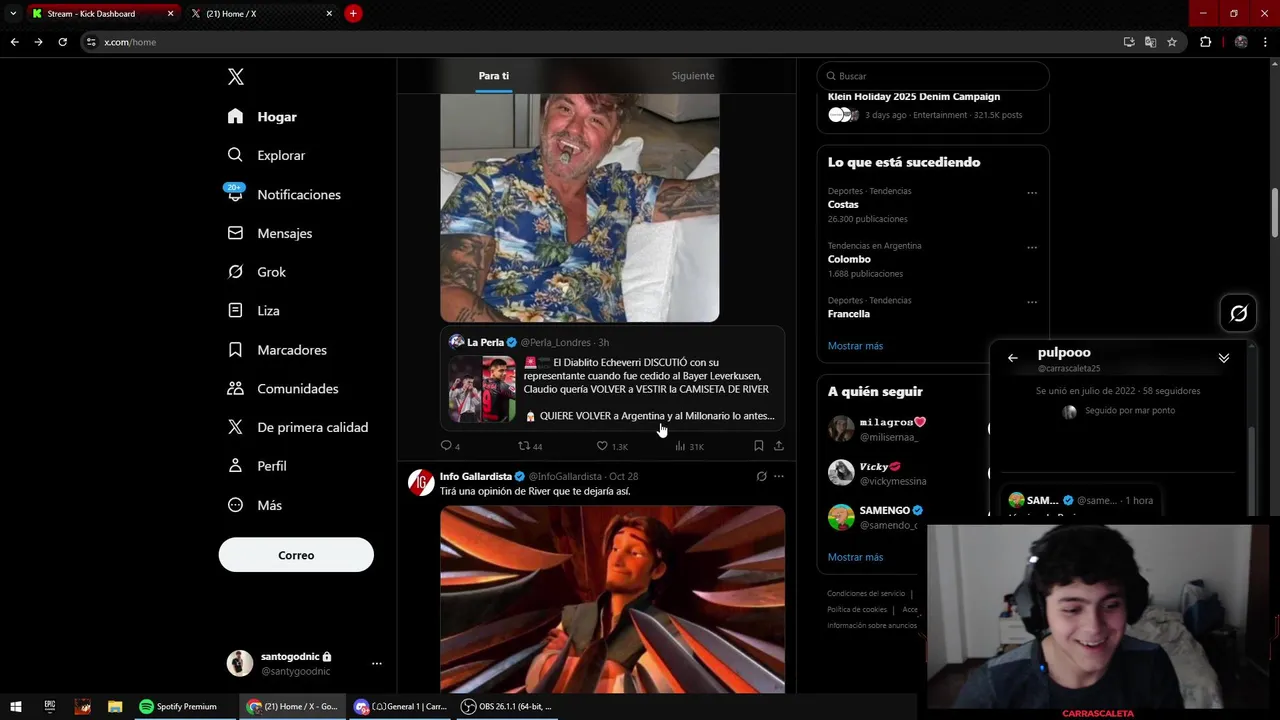1280x720 pixels.
Task: Open the floating Grok button
Action: pyautogui.click(x=1238, y=314)
